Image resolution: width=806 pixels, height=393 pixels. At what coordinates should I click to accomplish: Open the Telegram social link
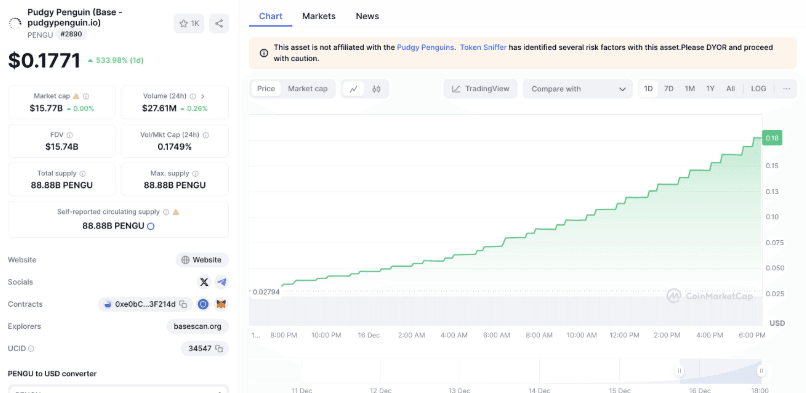point(222,282)
